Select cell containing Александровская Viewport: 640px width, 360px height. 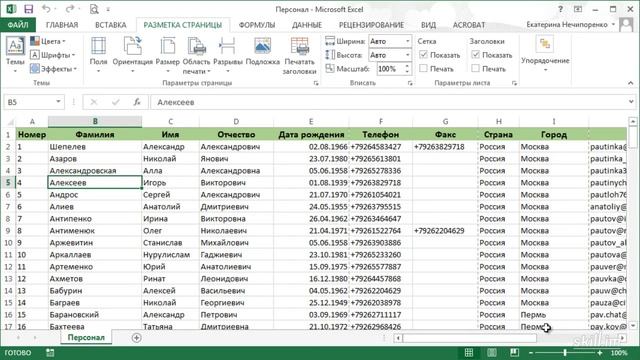click(95, 171)
